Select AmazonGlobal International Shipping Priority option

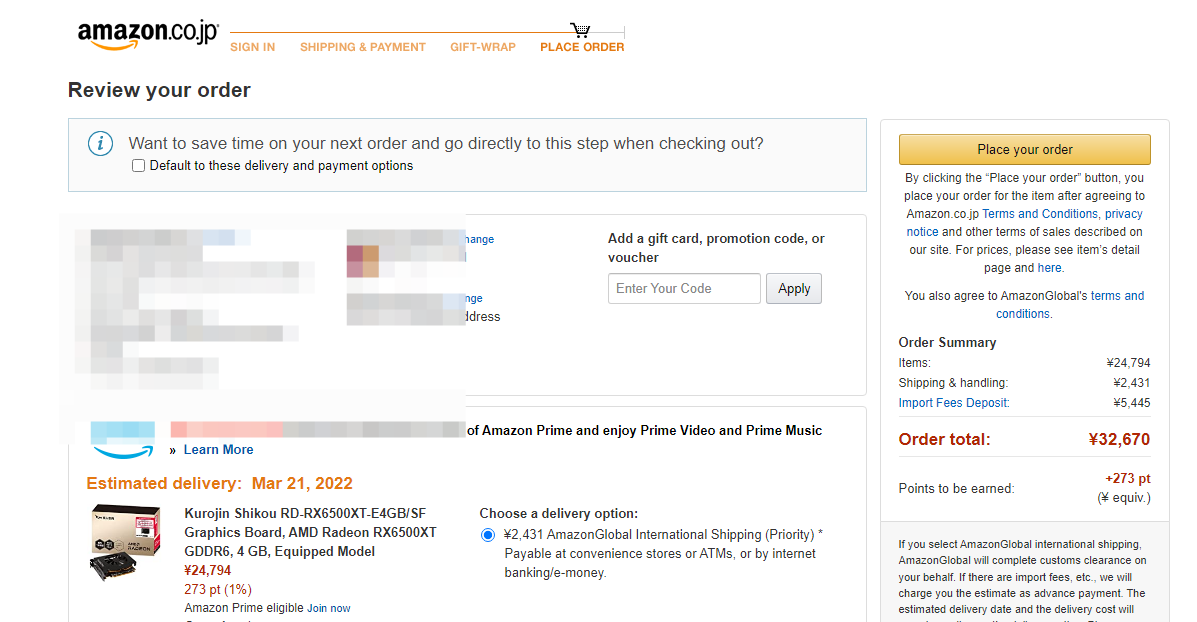coord(488,535)
